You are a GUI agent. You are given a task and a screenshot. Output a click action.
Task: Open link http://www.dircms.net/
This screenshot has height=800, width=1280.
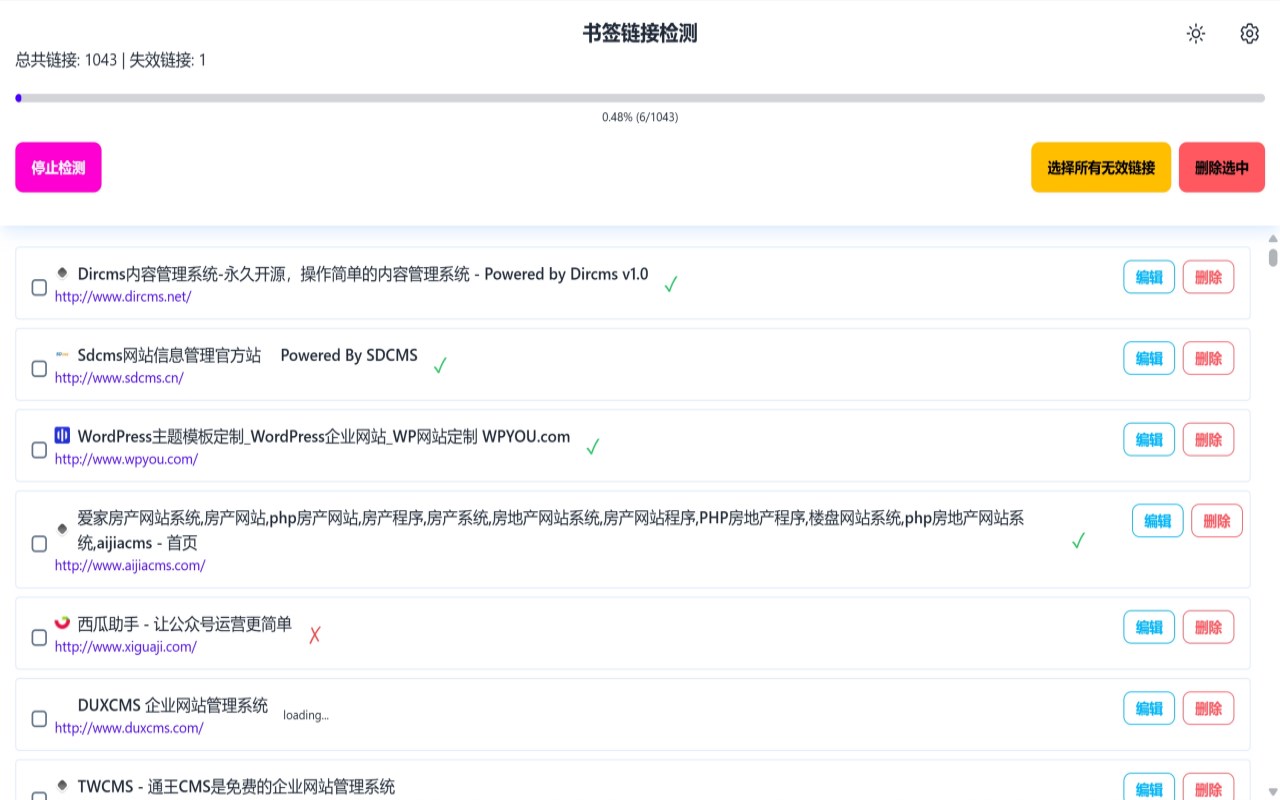point(123,297)
